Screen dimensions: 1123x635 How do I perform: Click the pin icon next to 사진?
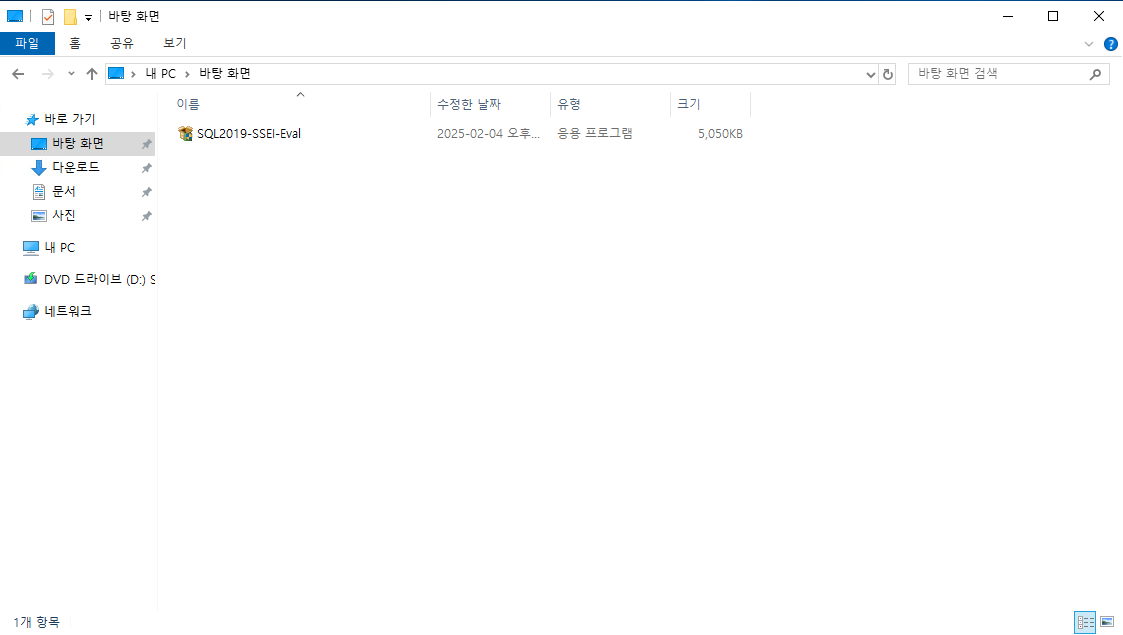click(x=146, y=215)
